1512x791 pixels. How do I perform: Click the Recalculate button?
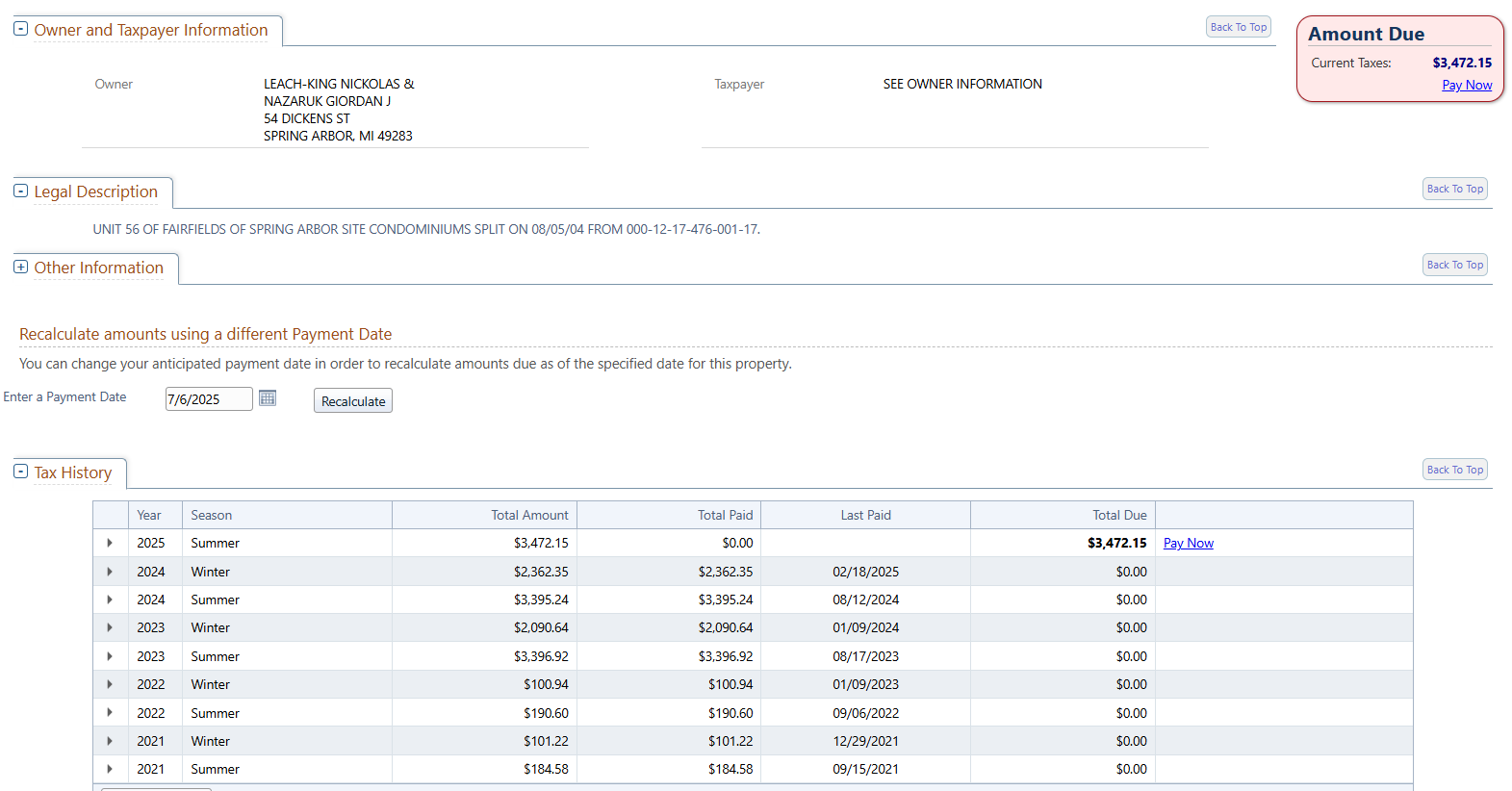tap(352, 401)
